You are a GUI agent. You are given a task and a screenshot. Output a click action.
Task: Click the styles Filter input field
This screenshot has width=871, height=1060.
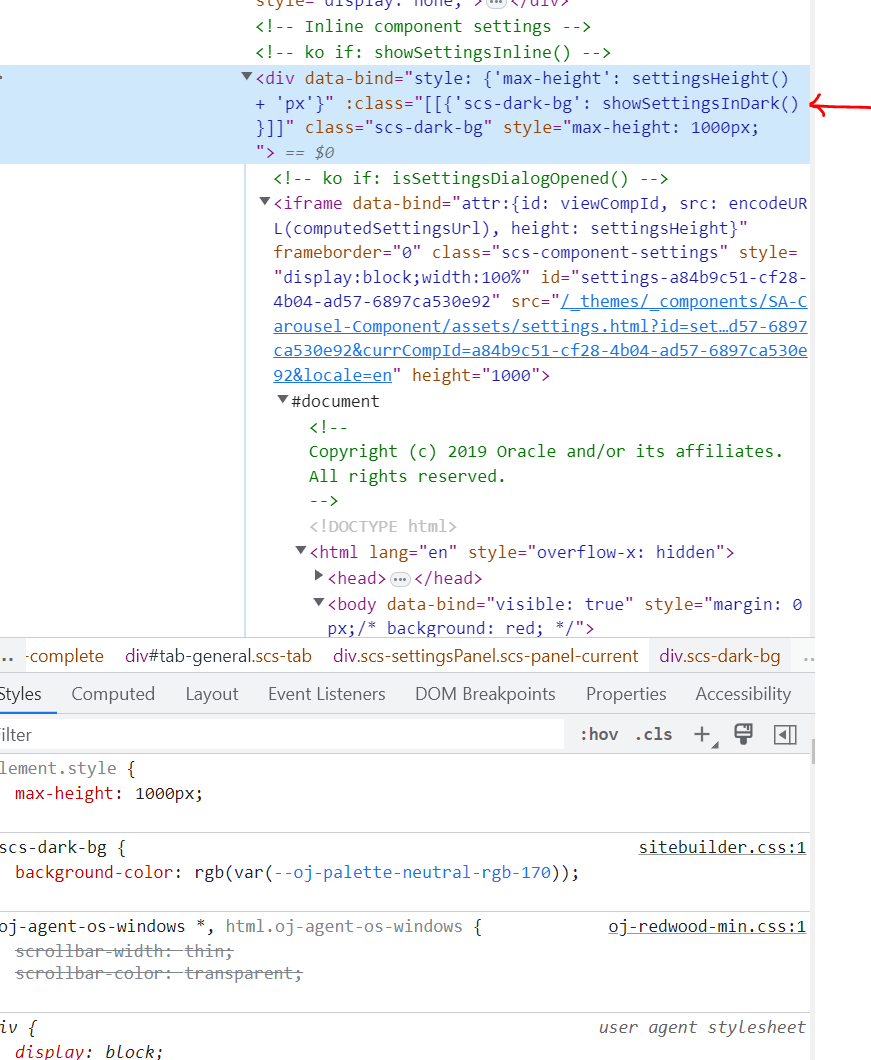tap(282, 735)
